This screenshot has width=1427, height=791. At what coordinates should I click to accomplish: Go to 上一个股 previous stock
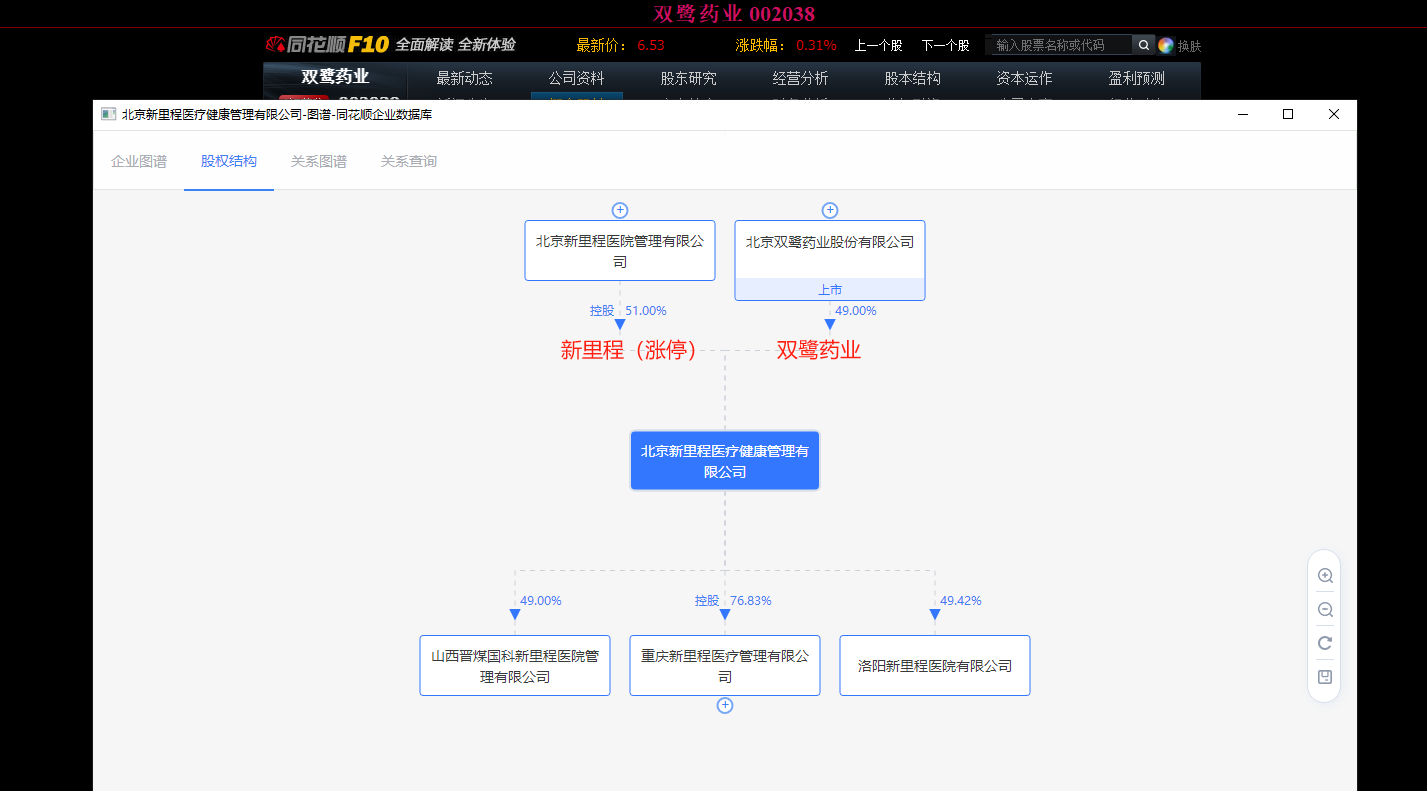pyautogui.click(x=878, y=45)
